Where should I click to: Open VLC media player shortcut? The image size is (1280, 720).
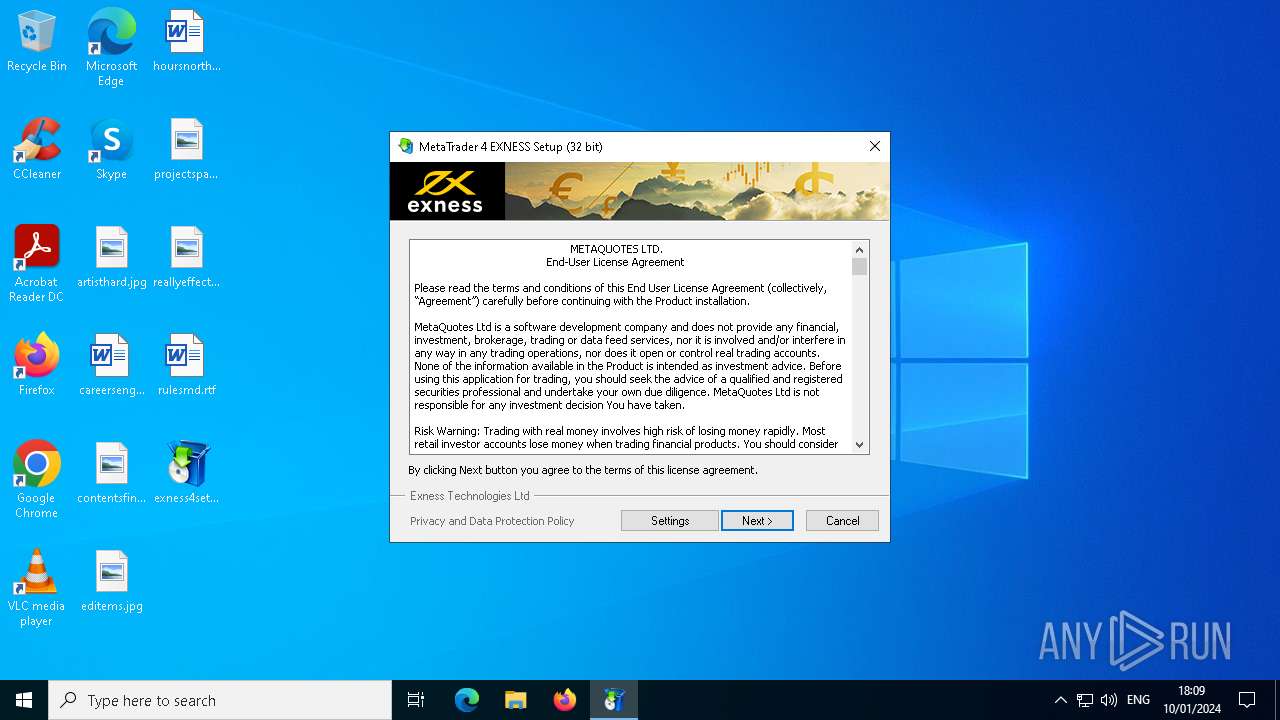click(36, 588)
